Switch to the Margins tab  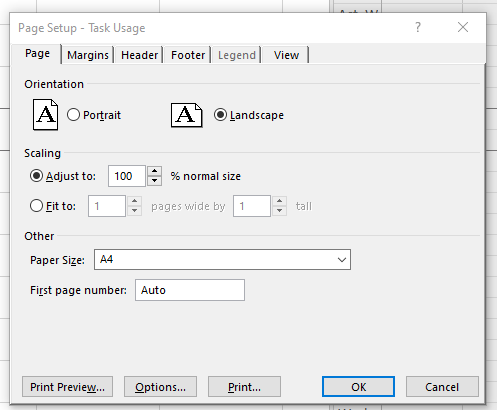click(x=88, y=55)
